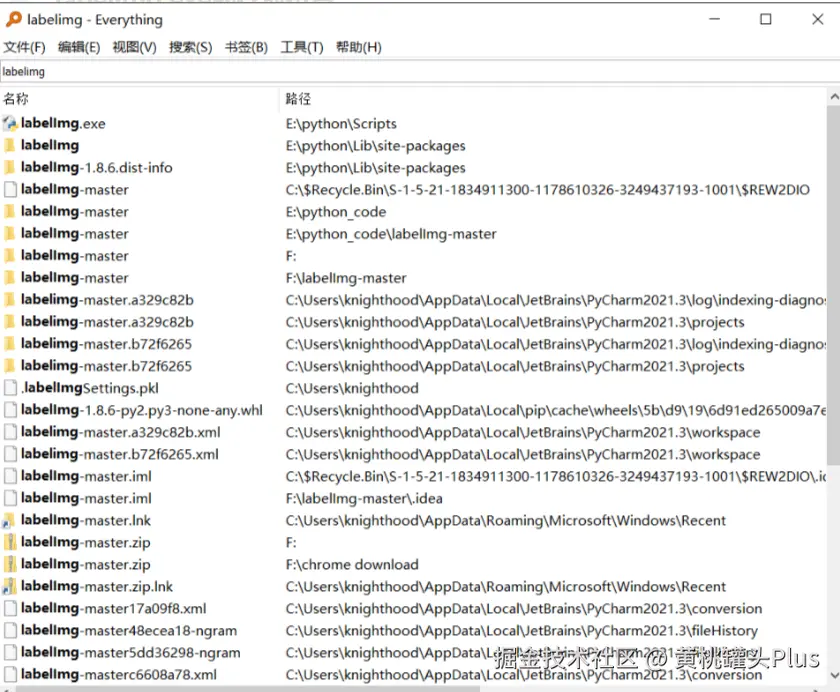Viewport: 840px width, 692px height.
Task: Select the .labelImgSettings.pkl file icon
Action: tap(10, 388)
